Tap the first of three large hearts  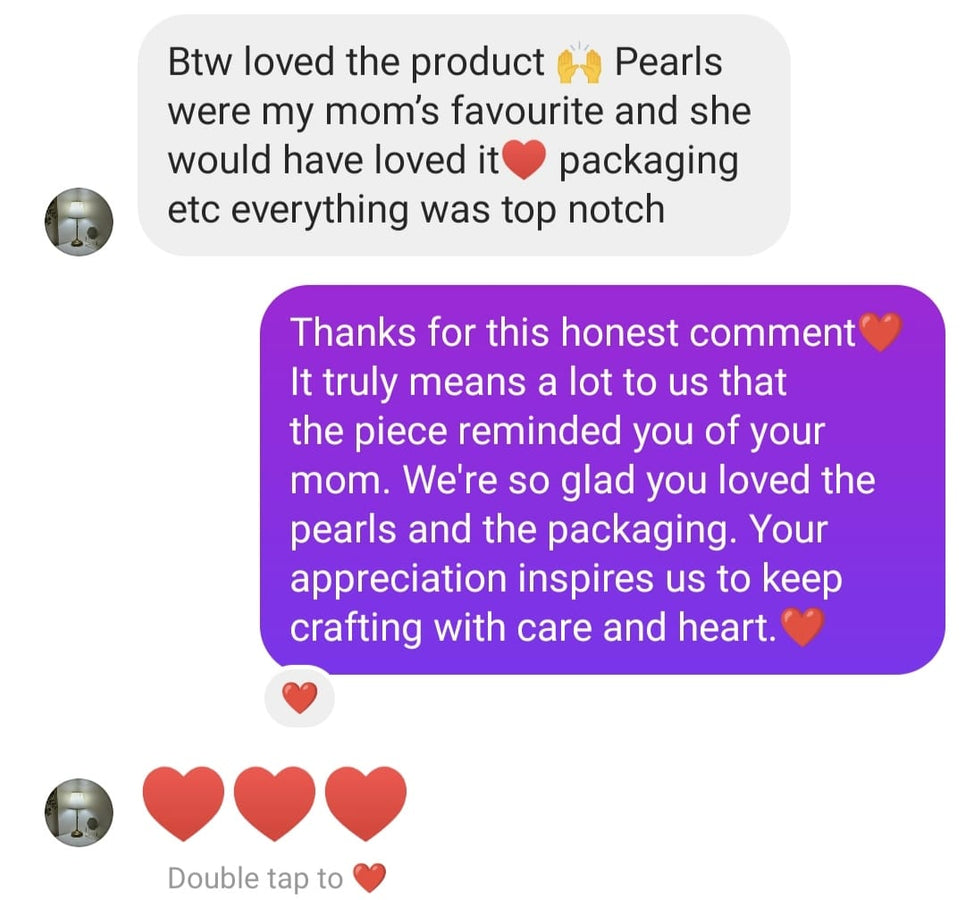click(183, 803)
